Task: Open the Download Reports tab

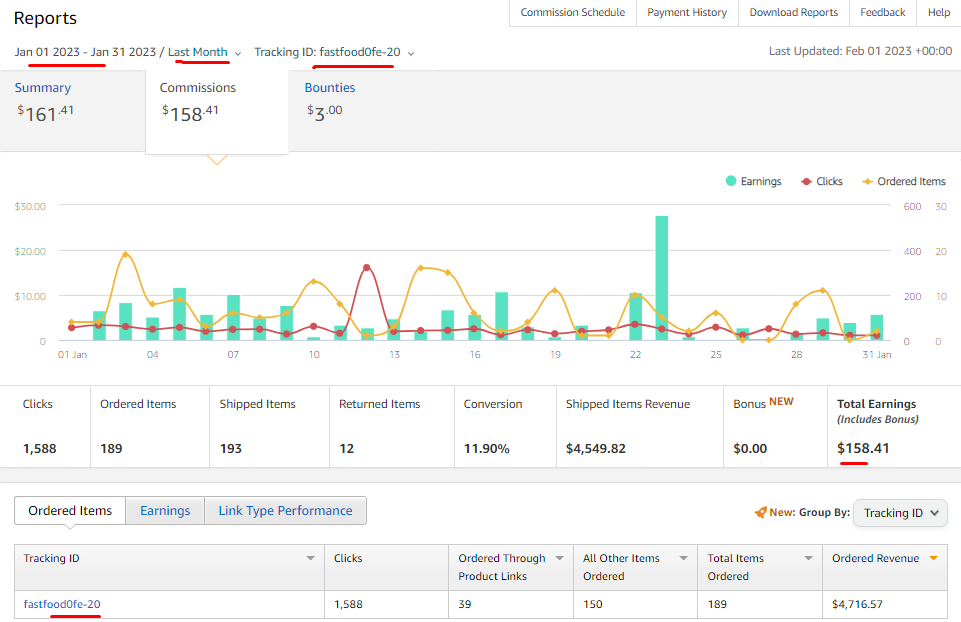Action: point(794,12)
